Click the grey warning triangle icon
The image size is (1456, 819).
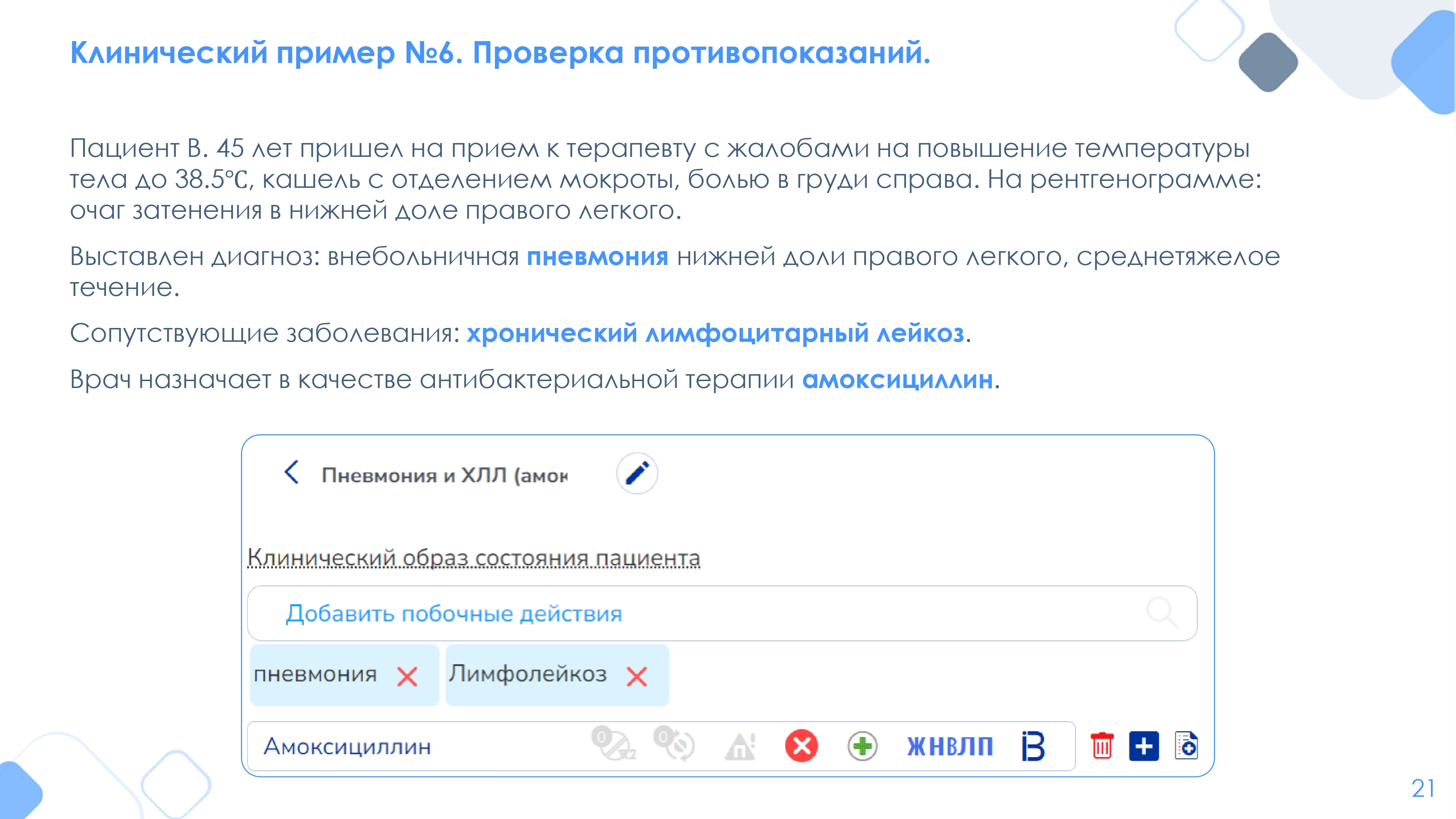[x=740, y=747]
